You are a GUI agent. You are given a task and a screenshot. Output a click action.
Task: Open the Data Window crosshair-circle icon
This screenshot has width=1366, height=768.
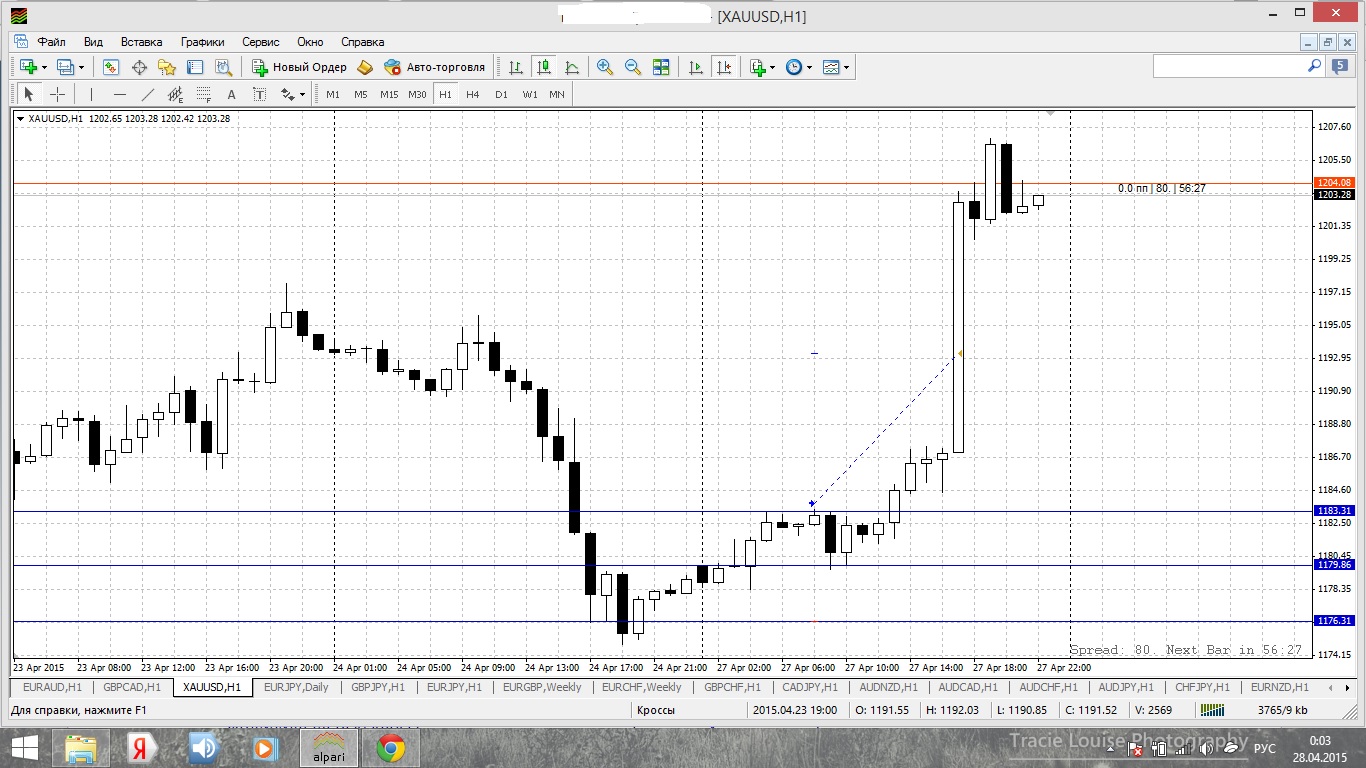click(139, 67)
